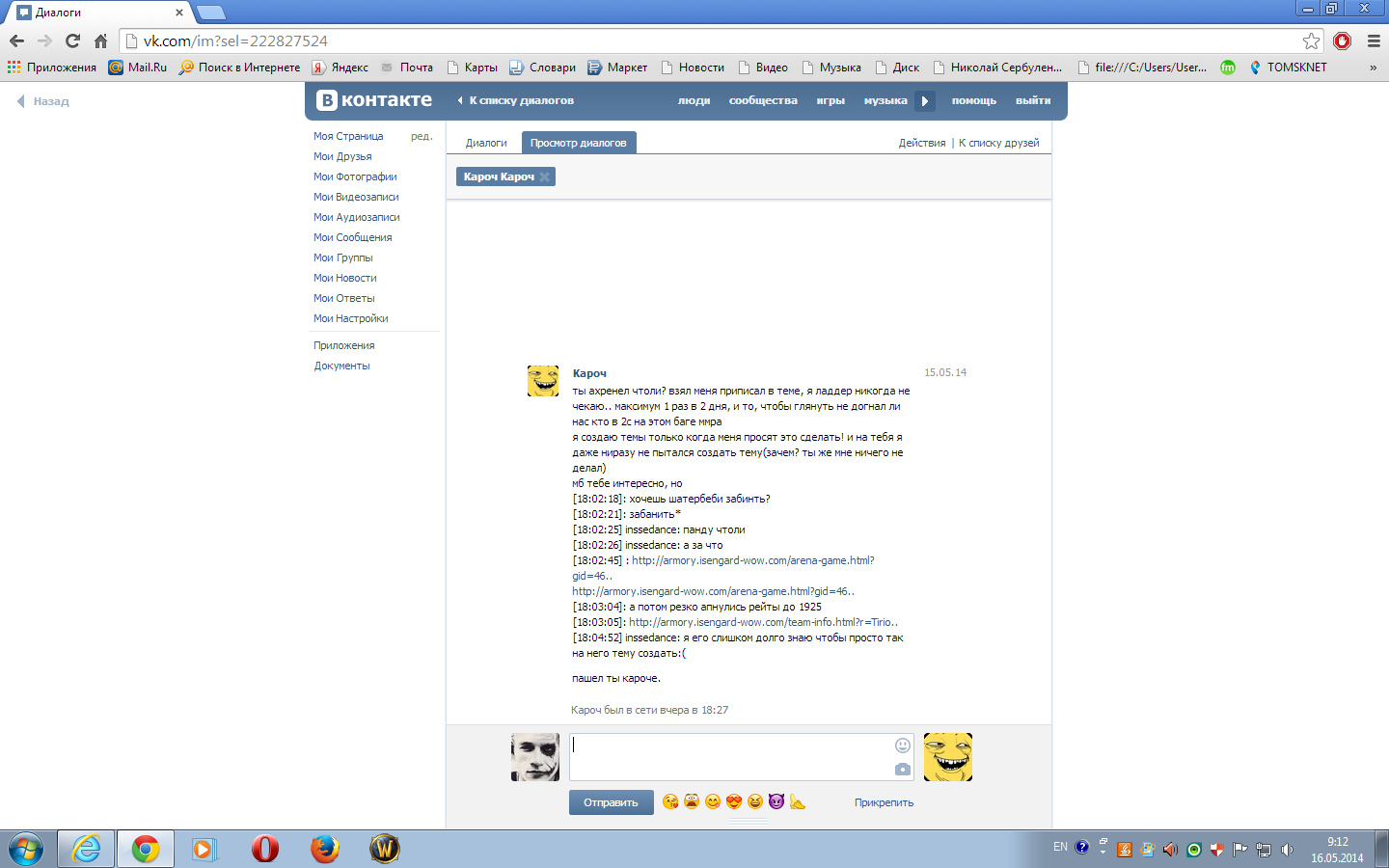Go back К списку диалогов
Screen dimensions: 1389x868
pyautogui.click(x=516, y=100)
